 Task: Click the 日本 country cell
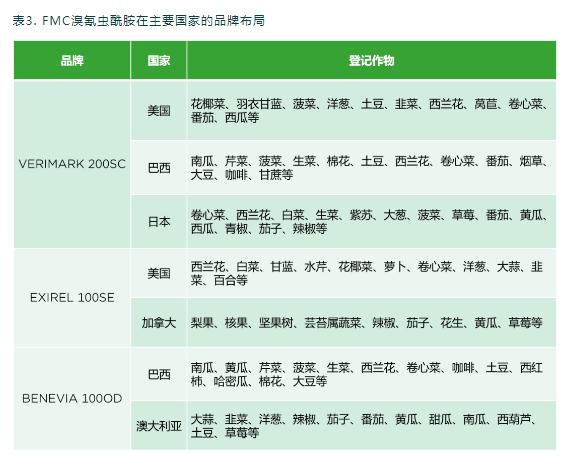point(159,221)
